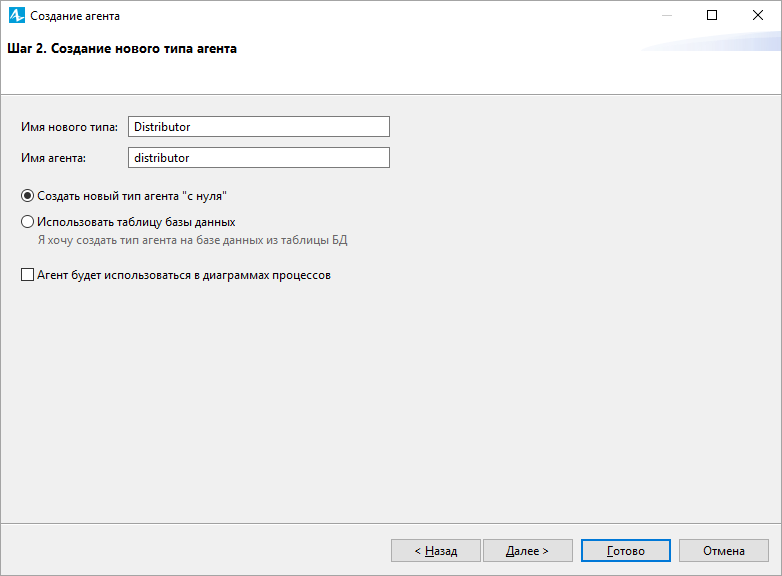Viewport: 782px width, 576px height.
Task: Cancel the wizard using Отмена button
Action: click(x=724, y=551)
